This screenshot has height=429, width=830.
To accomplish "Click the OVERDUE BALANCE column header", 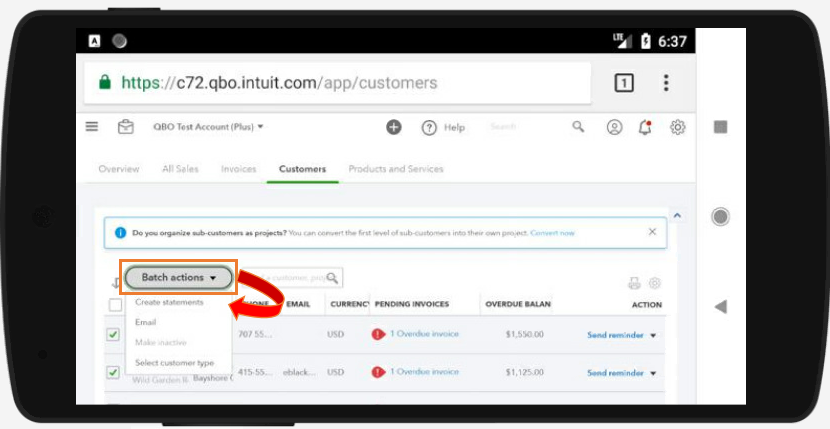I will click(x=518, y=305).
